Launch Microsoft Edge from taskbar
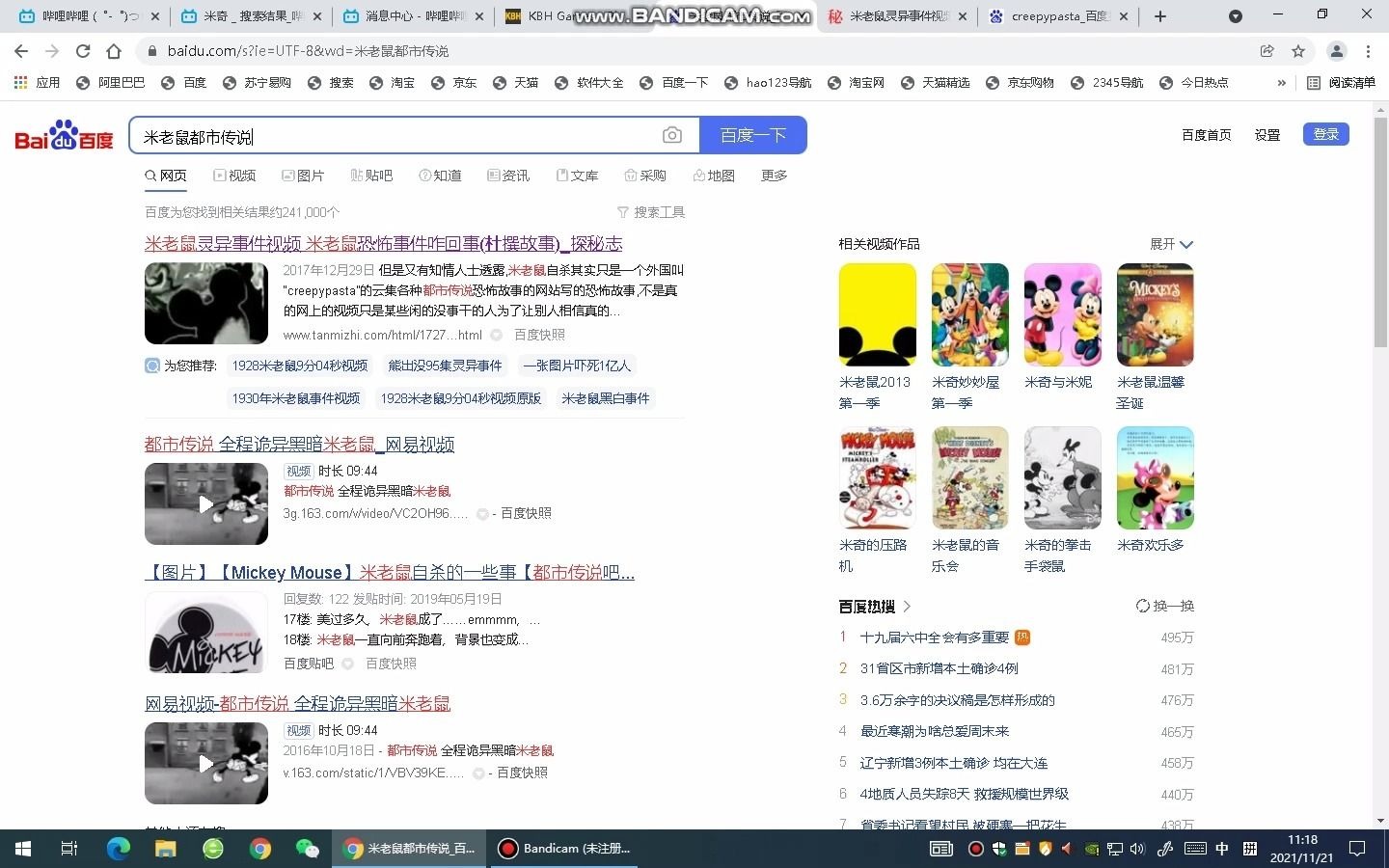 click(x=118, y=849)
